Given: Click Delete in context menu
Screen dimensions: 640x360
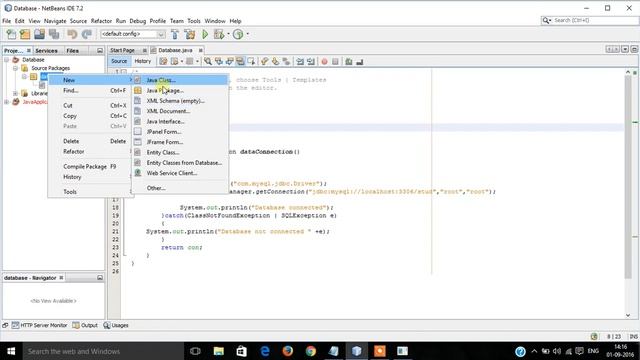Looking at the screenshot, I should [90, 141].
